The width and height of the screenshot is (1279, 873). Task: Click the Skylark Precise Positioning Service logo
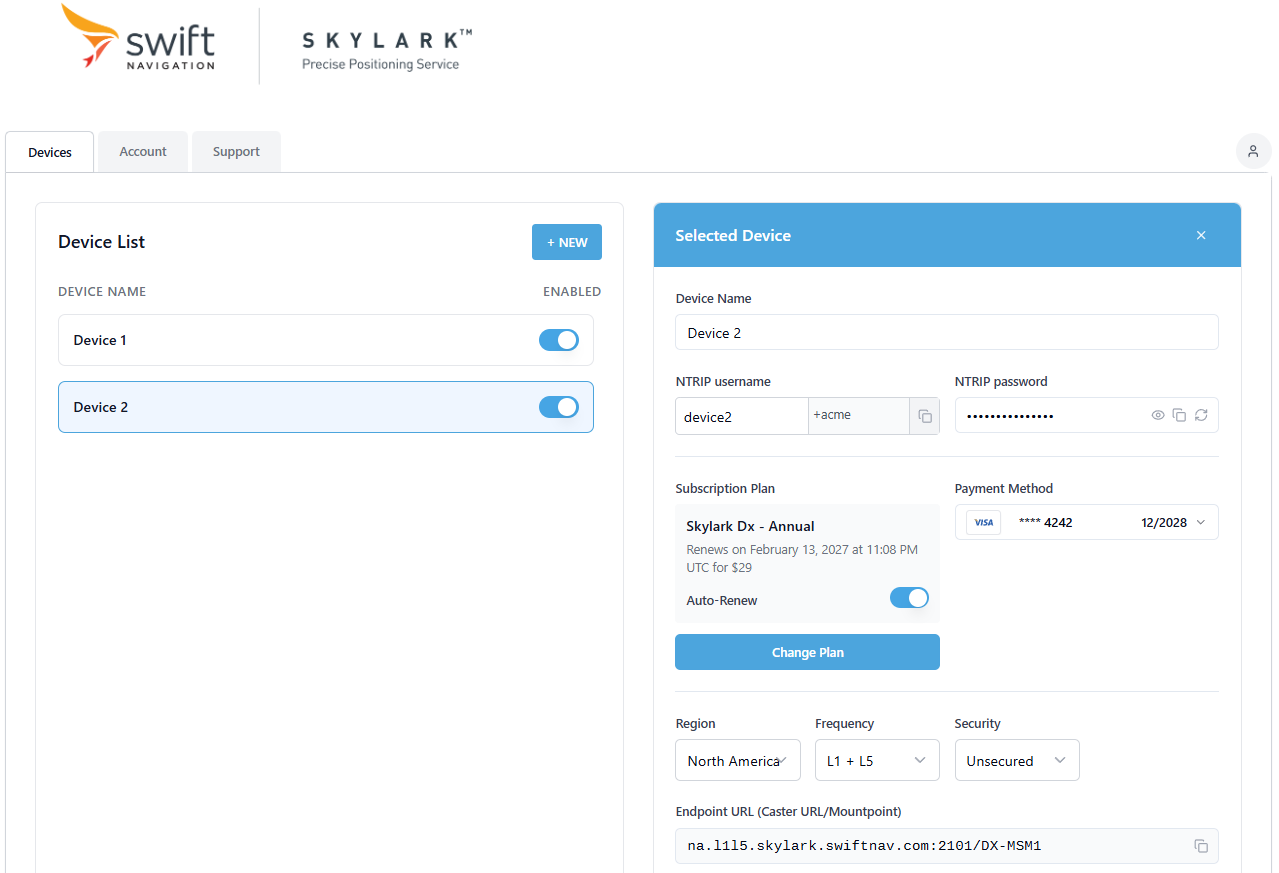pyautogui.click(x=387, y=50)
